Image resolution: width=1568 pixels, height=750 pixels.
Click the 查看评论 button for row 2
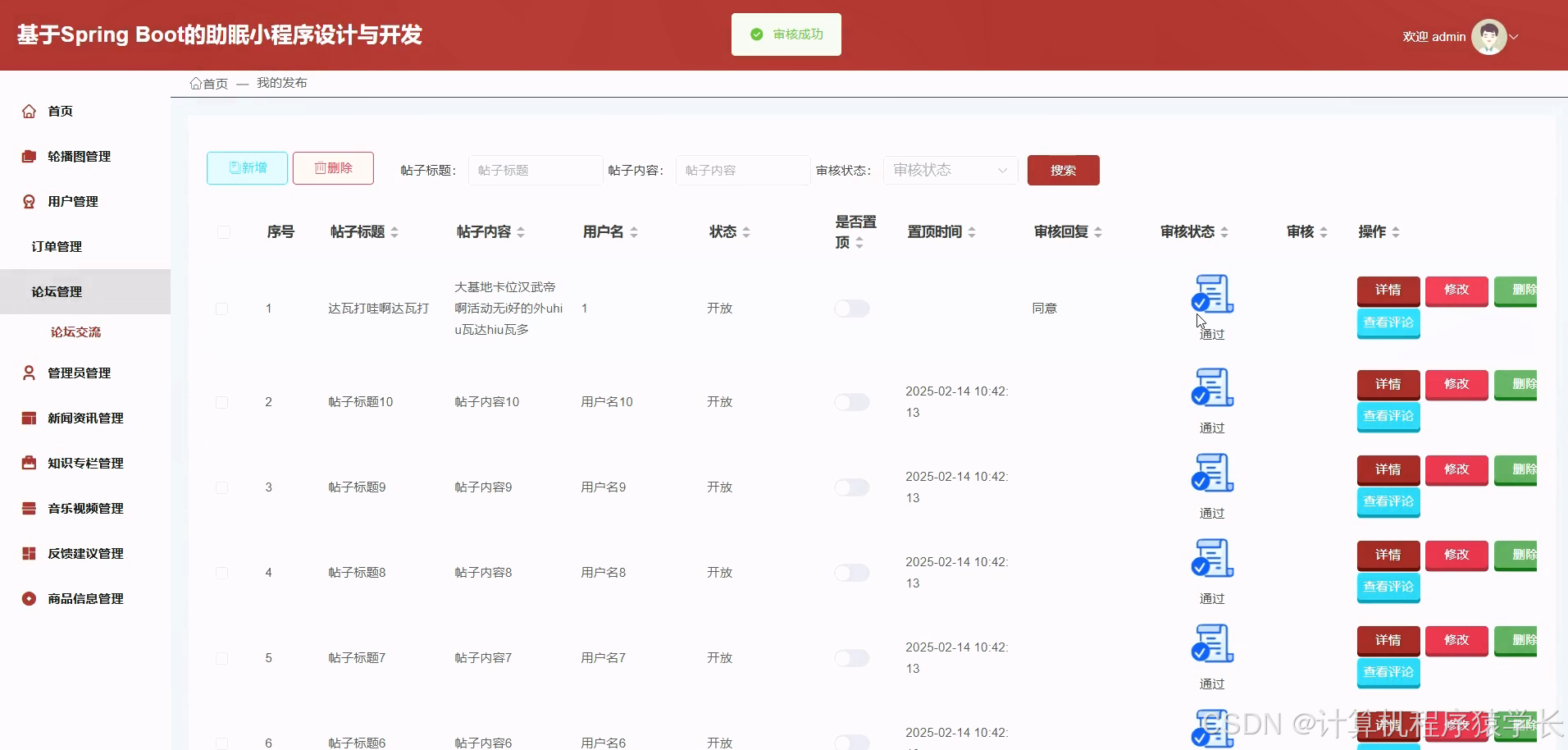tap(1388, 416)
